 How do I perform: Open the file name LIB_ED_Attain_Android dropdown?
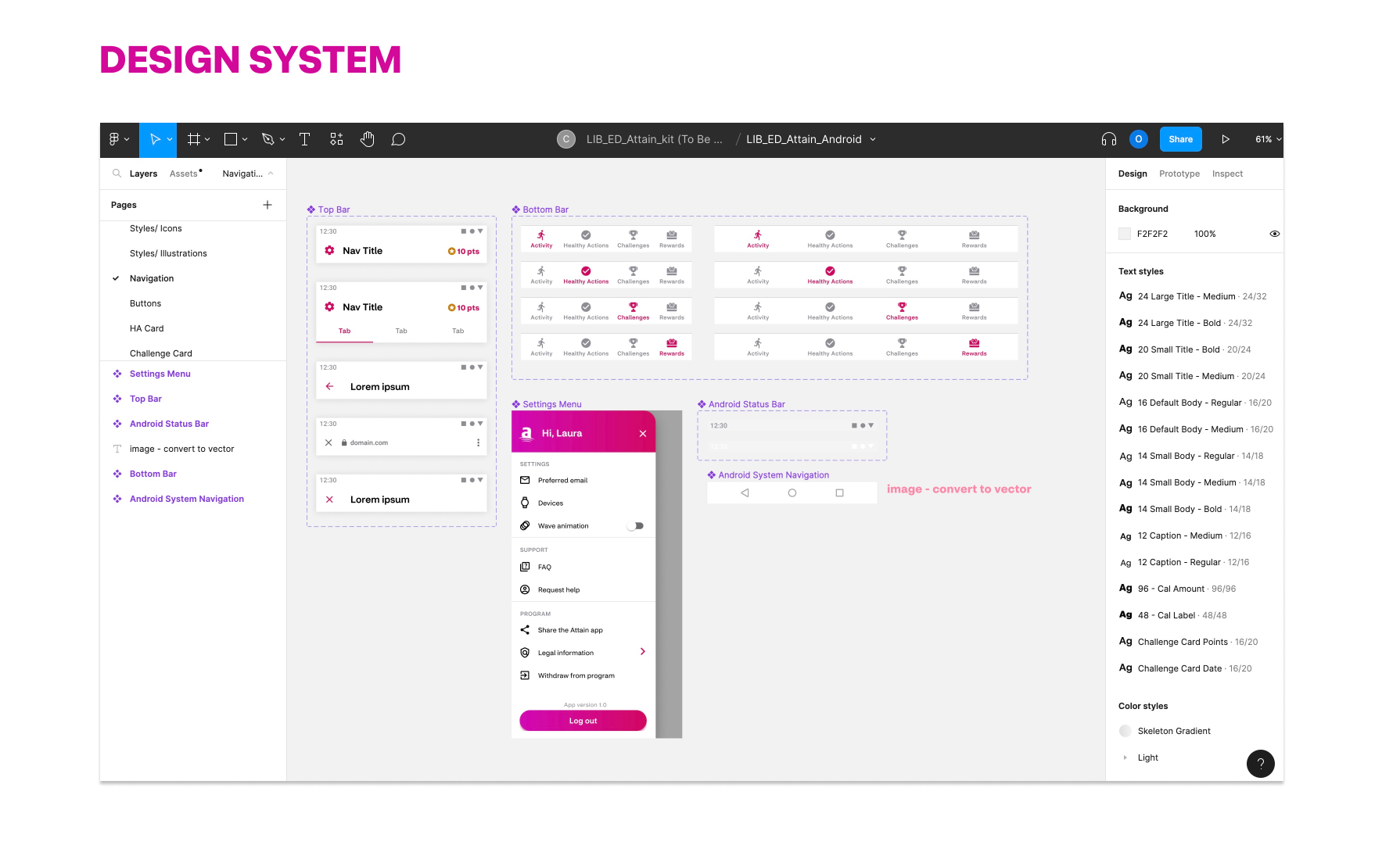coord(873,139)
